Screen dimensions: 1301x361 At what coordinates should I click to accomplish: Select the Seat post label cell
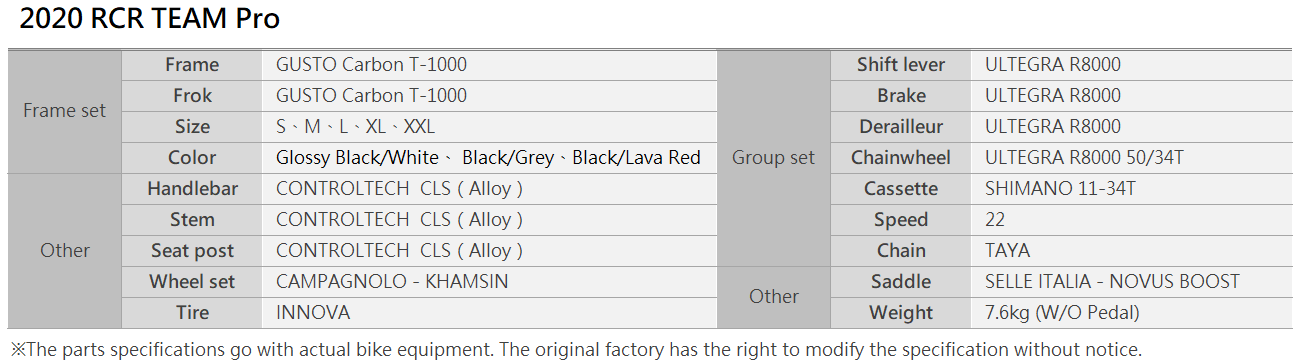coord(192,251)
